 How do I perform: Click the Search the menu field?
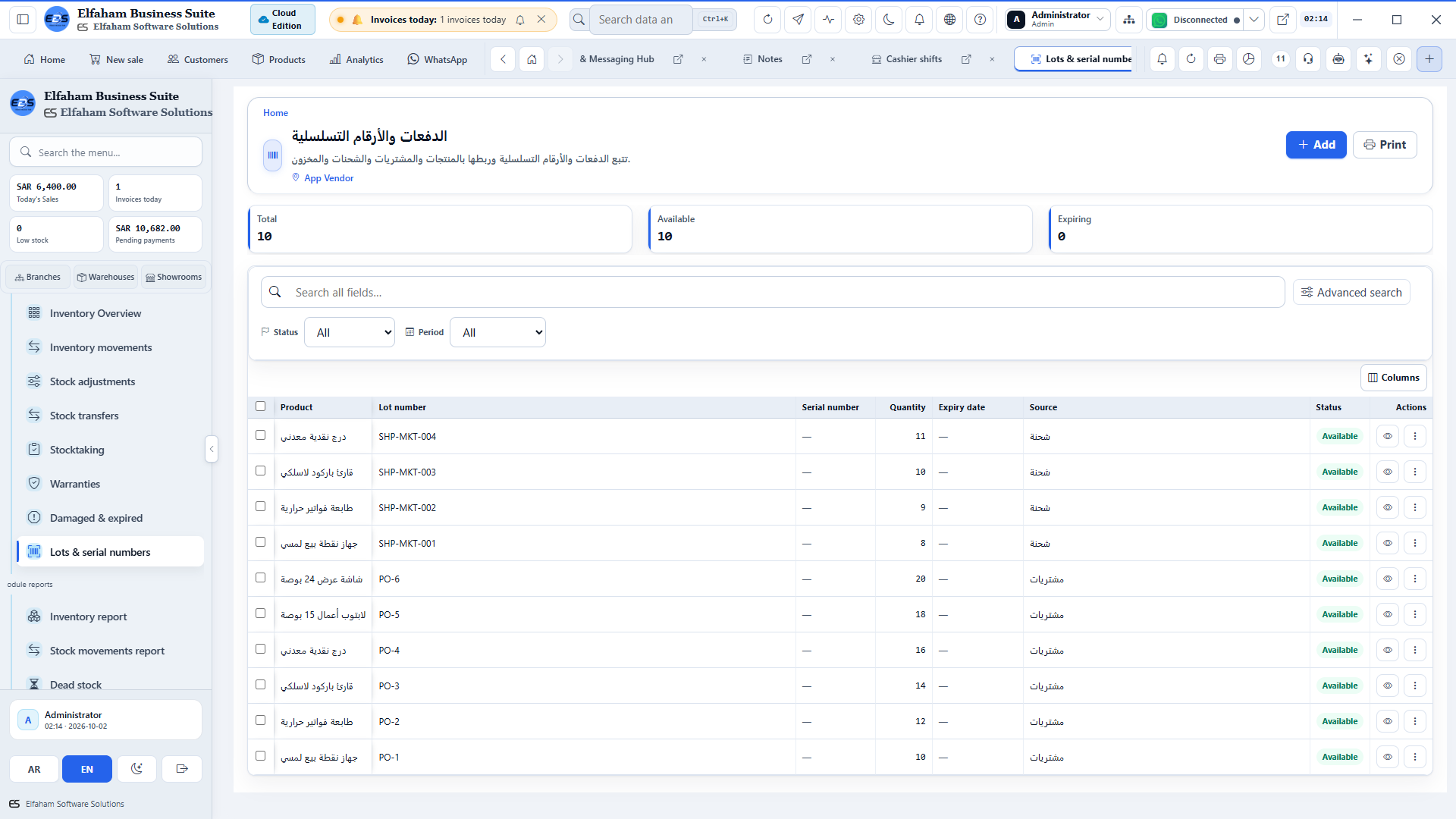[x=106, y=152]
